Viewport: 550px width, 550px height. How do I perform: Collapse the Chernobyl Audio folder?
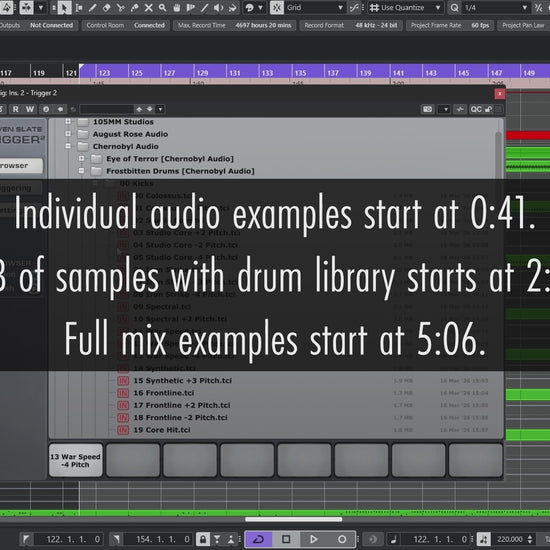68,146
